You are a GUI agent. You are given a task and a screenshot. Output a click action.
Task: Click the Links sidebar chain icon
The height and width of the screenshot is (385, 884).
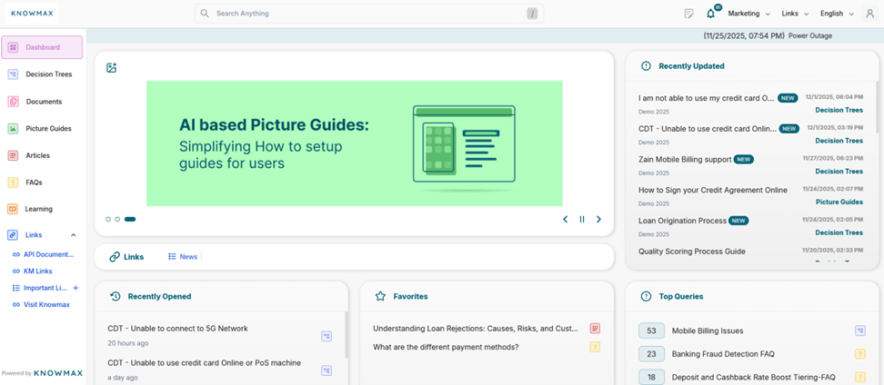tap(13, 234)
